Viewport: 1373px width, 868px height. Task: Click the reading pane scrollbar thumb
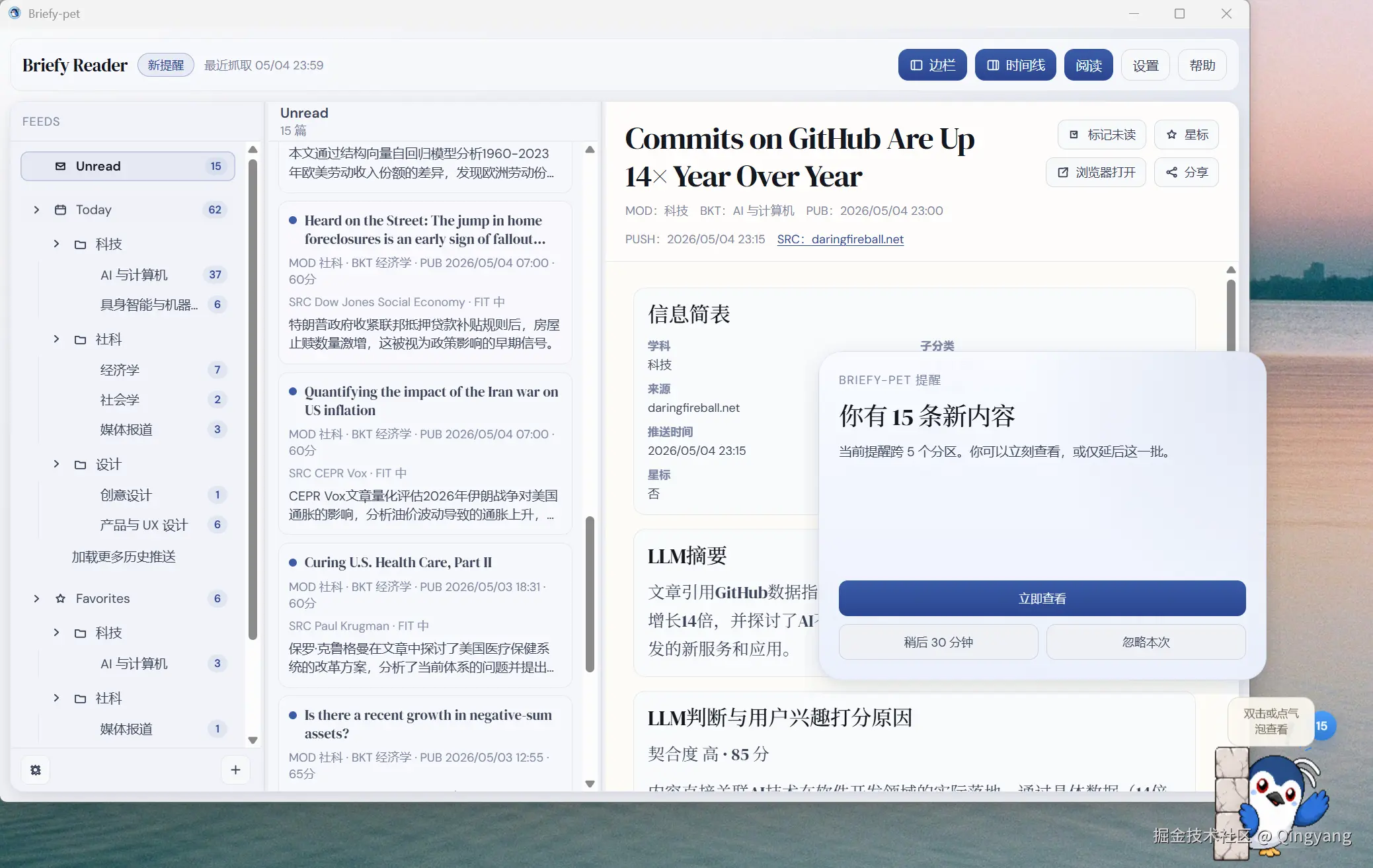1231,315
